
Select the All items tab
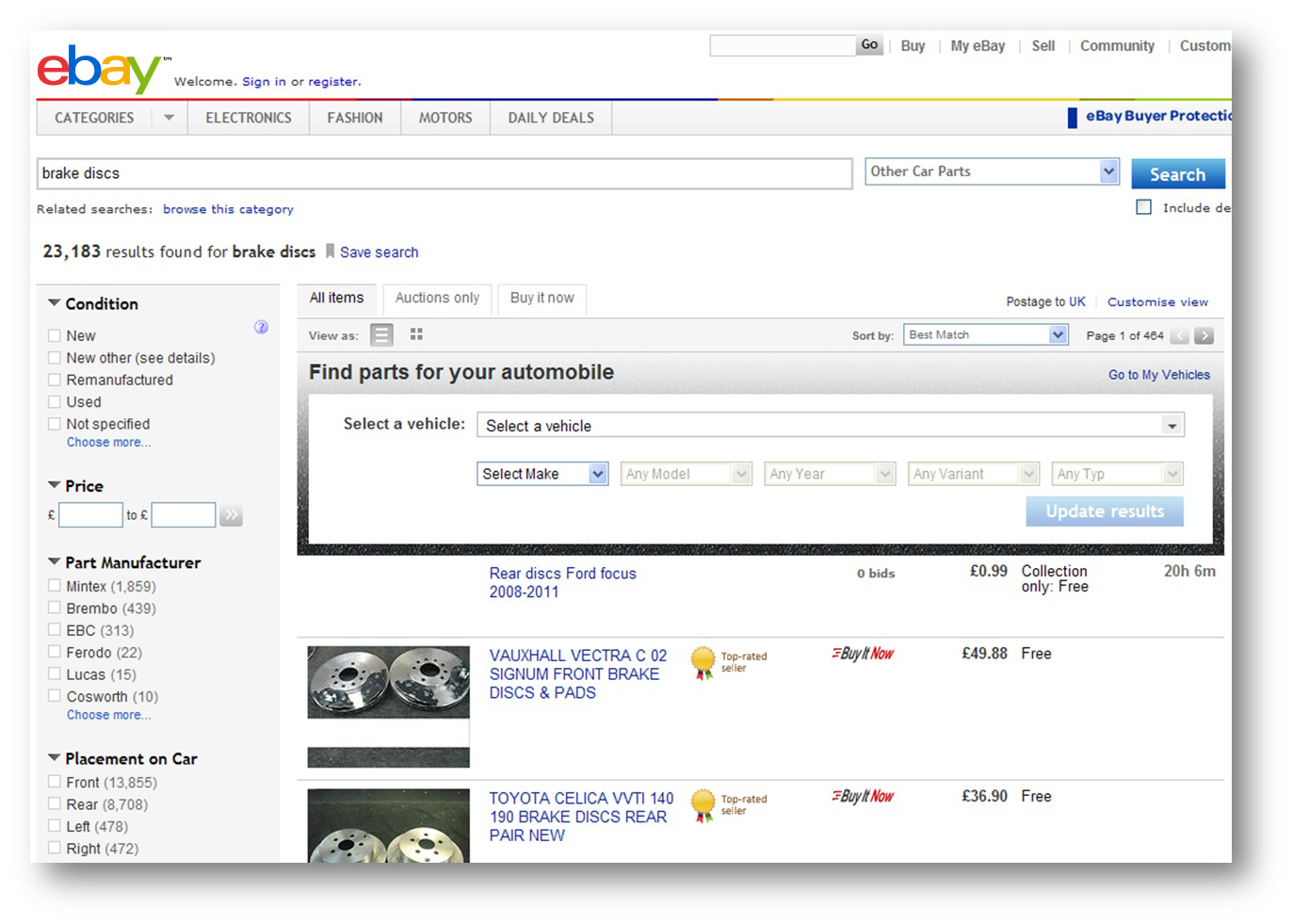click(336, 298)
